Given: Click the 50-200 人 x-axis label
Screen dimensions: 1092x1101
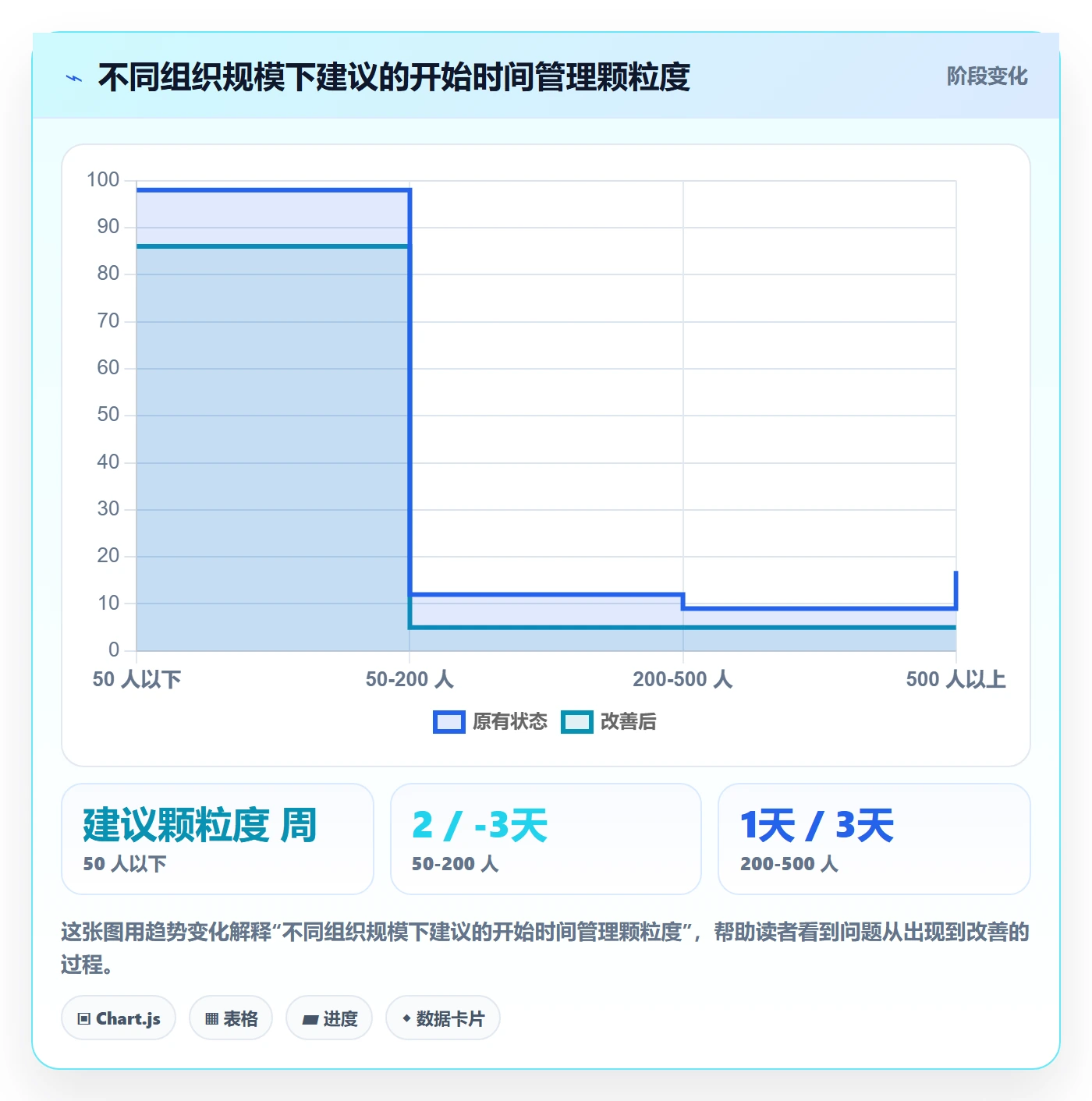Looking at the screenshot, I should (409, 679).
